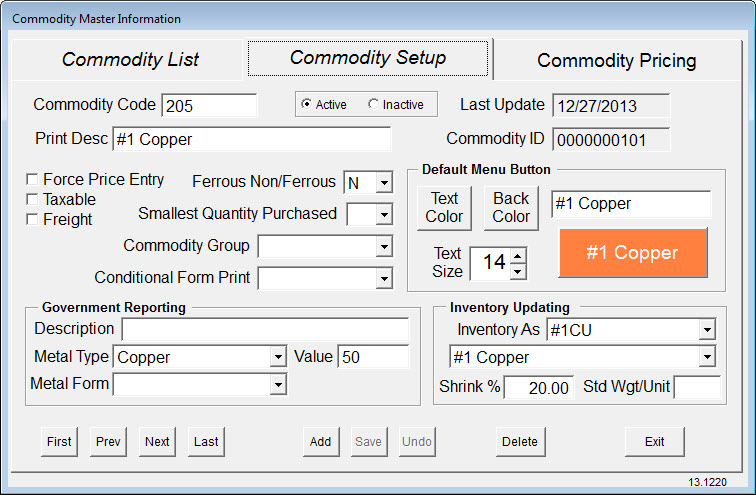Click Exit to close the form

coord(654,441)
